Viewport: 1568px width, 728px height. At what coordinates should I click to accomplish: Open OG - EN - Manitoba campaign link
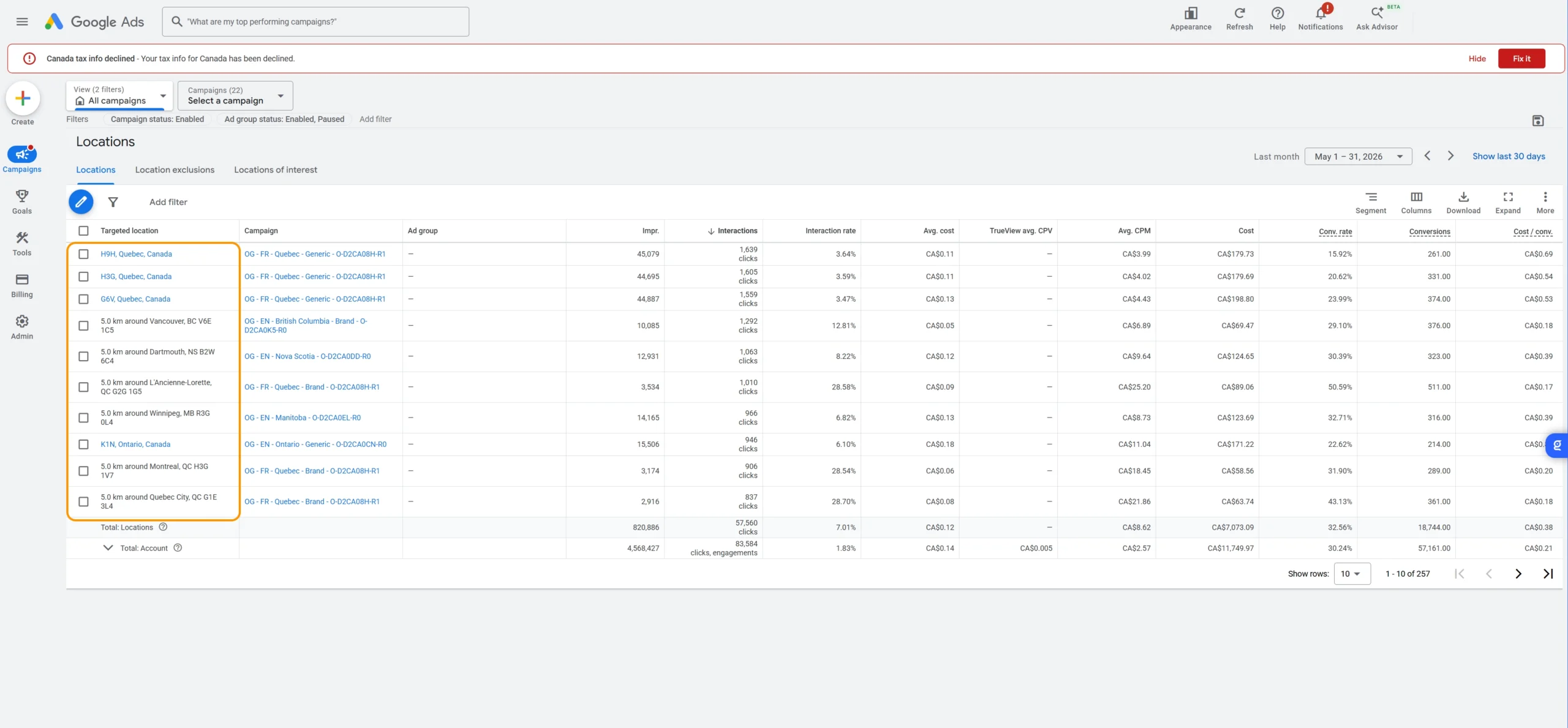(x=303, y=418)
